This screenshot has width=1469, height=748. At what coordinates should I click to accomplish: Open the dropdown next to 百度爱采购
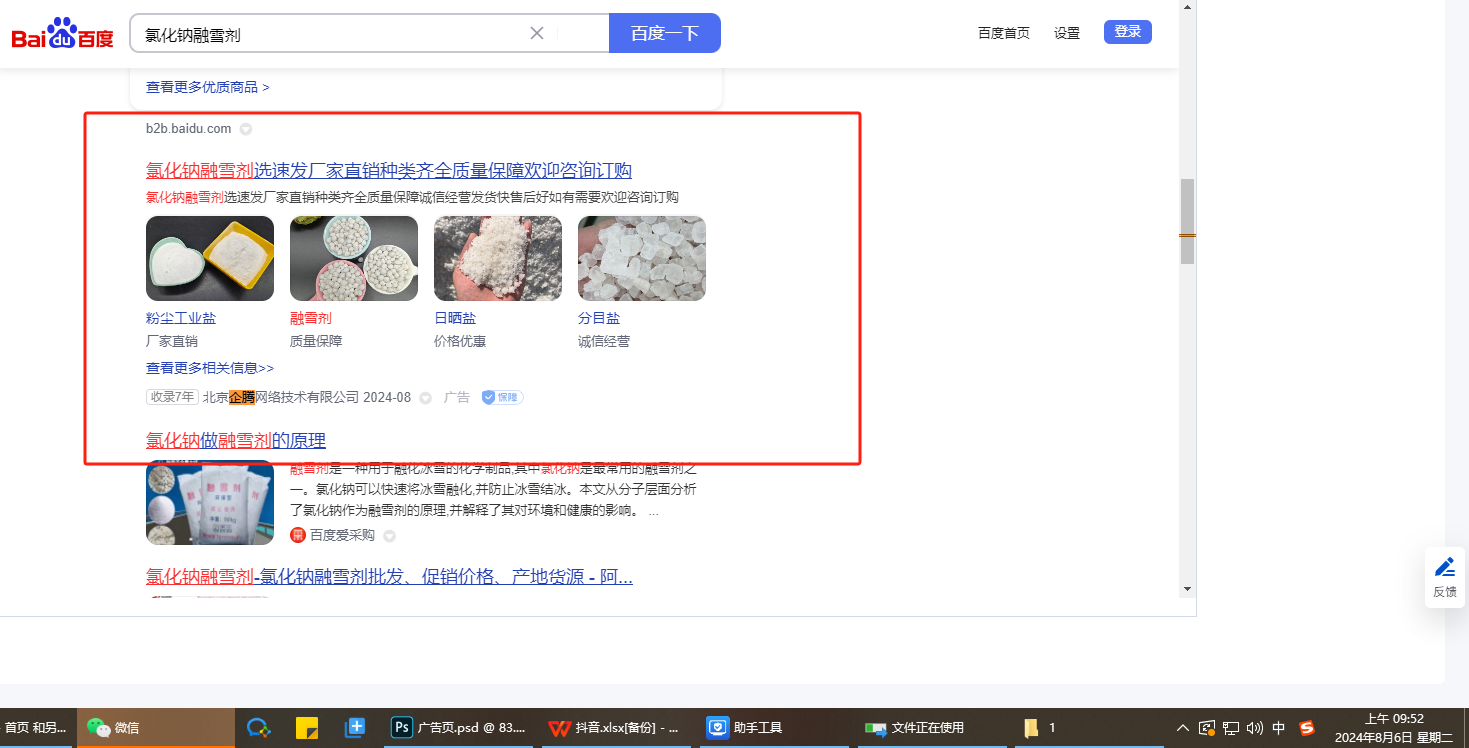(x=390, y=536)
